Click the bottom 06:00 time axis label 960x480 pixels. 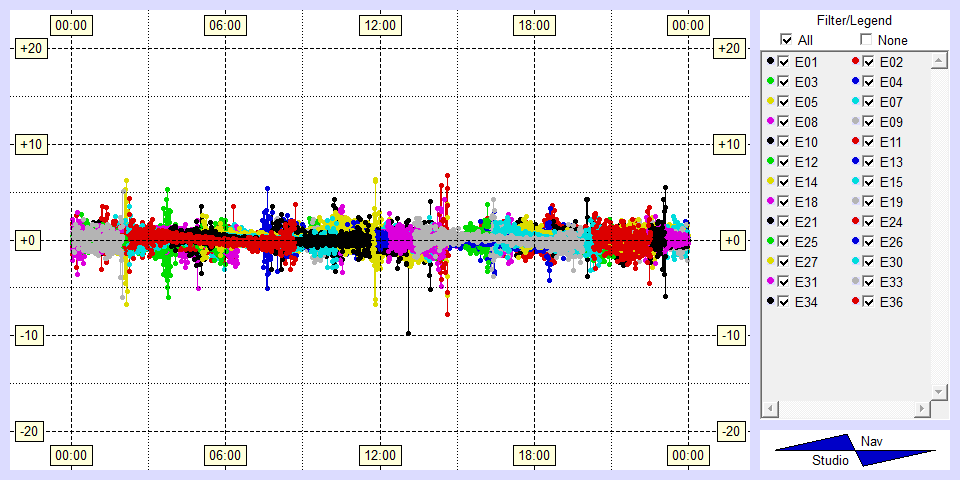pyautogui.click(x=224, y=456)
